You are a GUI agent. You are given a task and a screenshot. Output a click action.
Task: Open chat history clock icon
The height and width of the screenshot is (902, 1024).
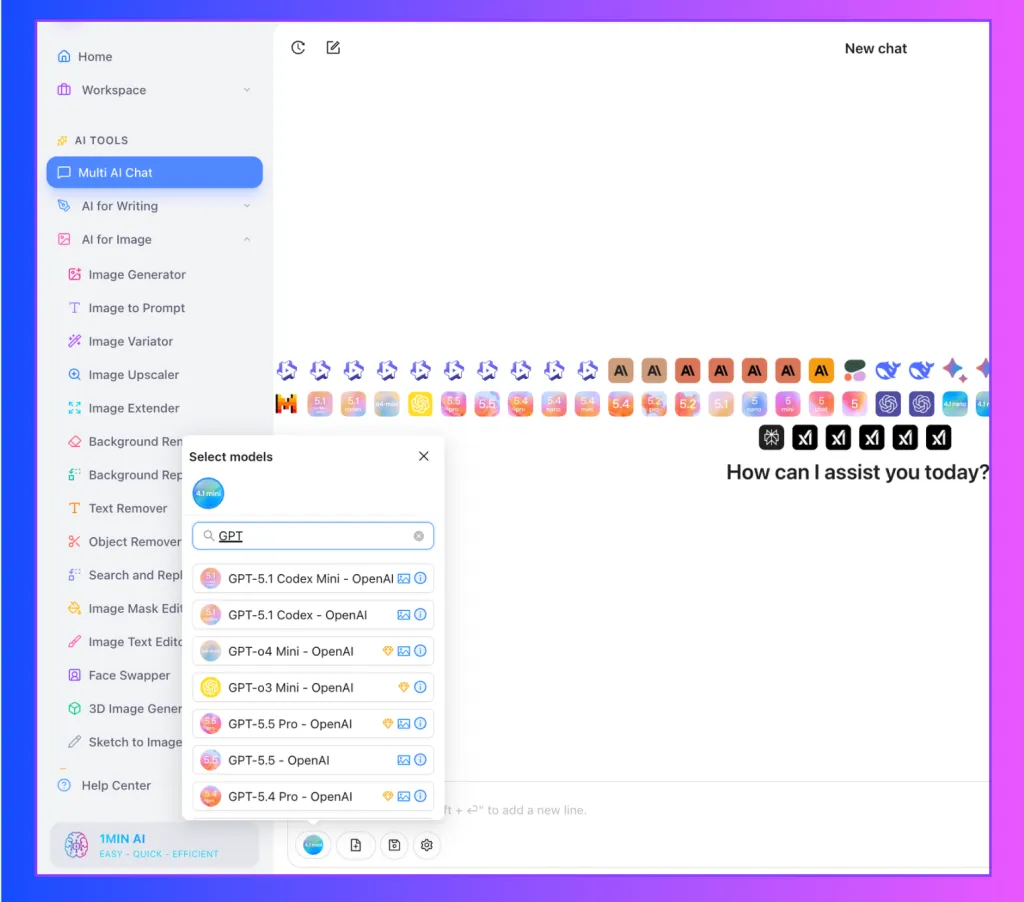[x=298, y=48]
